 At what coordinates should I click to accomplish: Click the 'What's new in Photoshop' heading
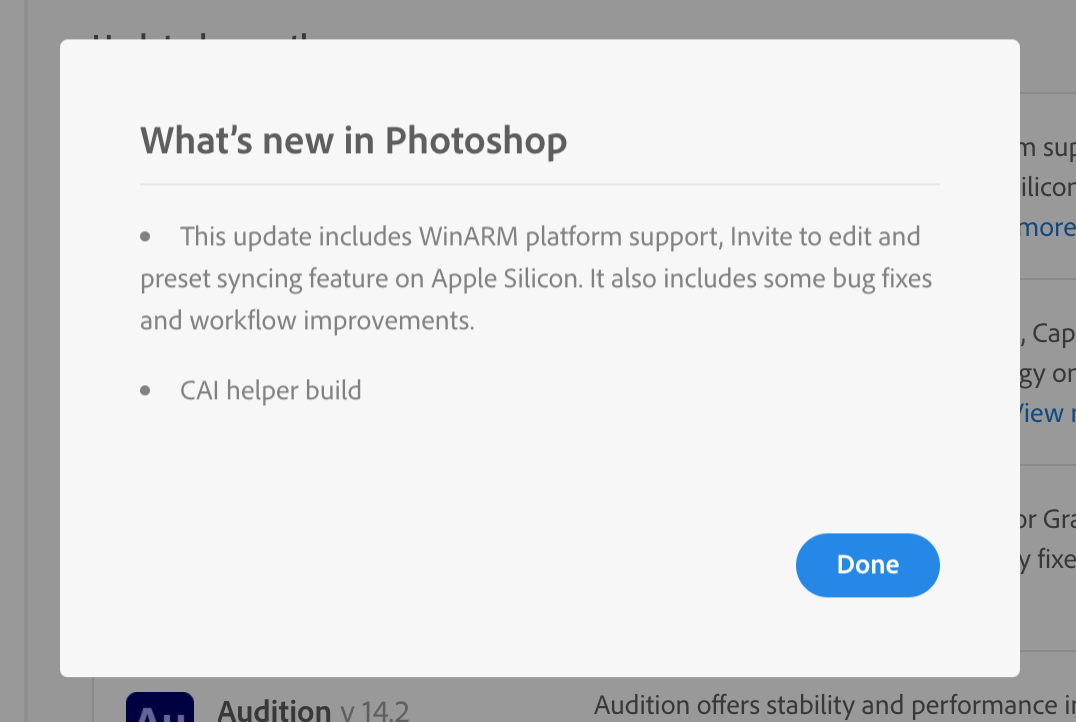pos(353,140)
